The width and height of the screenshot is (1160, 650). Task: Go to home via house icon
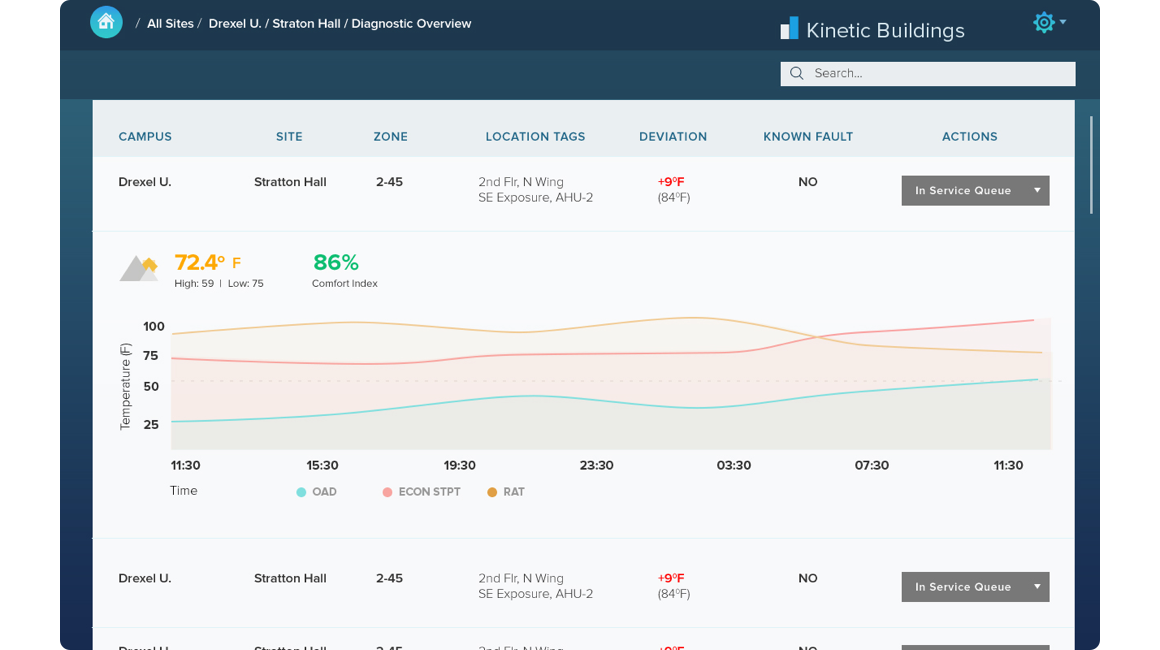pyautogui.click(x=106, y=22)
